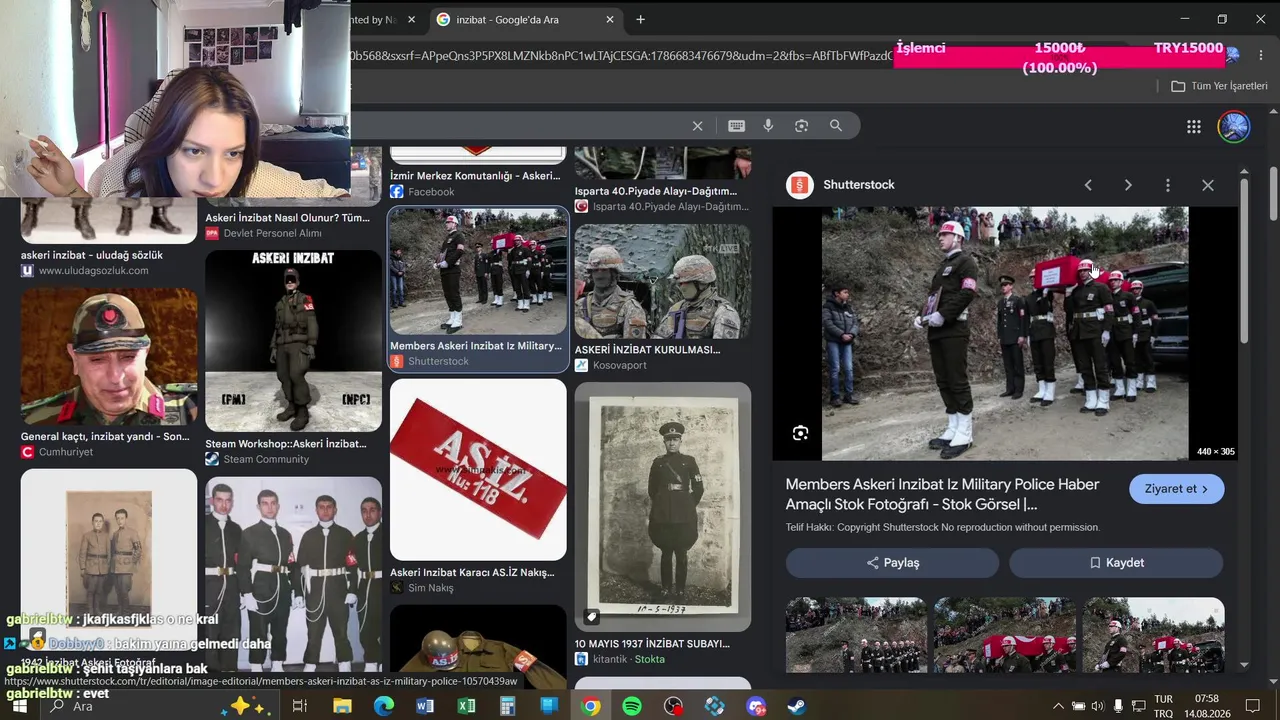Share the image with 'Paylaş' button
Screen dimensions: 1280x720
[x=892, y=563]
